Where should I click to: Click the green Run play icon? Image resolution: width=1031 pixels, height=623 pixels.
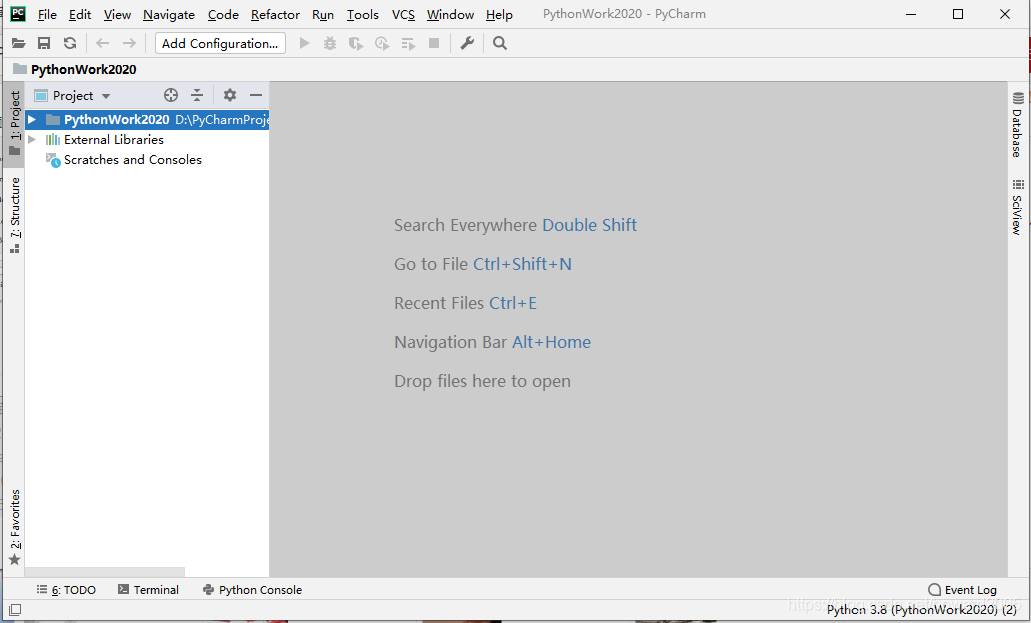pos(304,43)
